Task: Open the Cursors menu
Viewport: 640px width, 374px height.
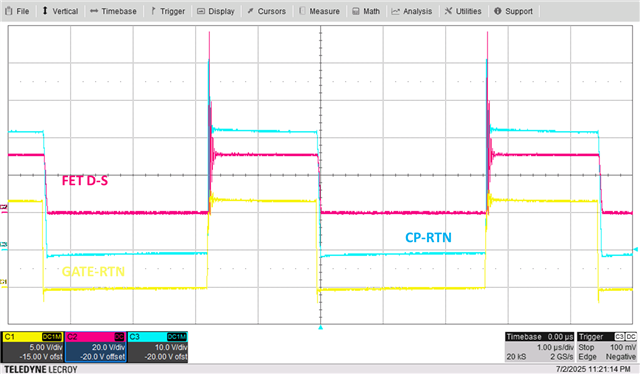Action: [267, 11]
